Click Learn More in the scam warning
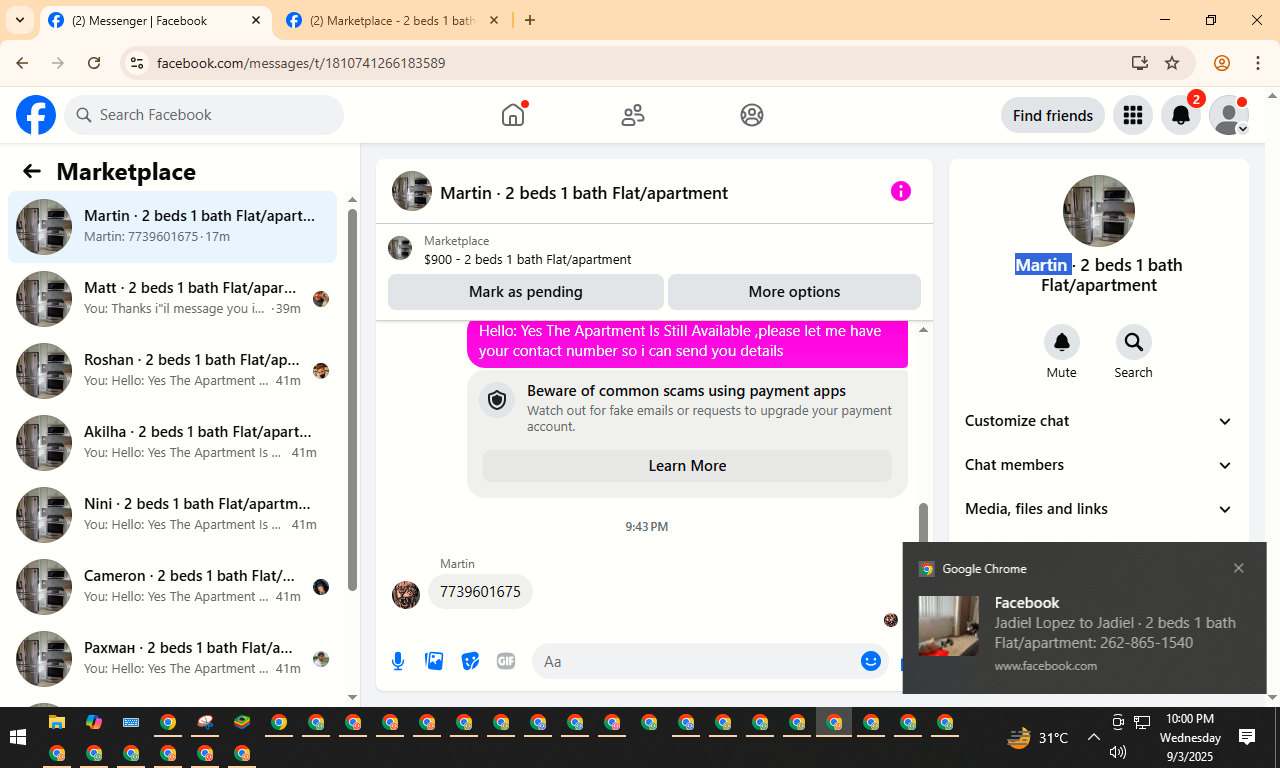This screenshot has width=1280, height=768. [687, 466]
